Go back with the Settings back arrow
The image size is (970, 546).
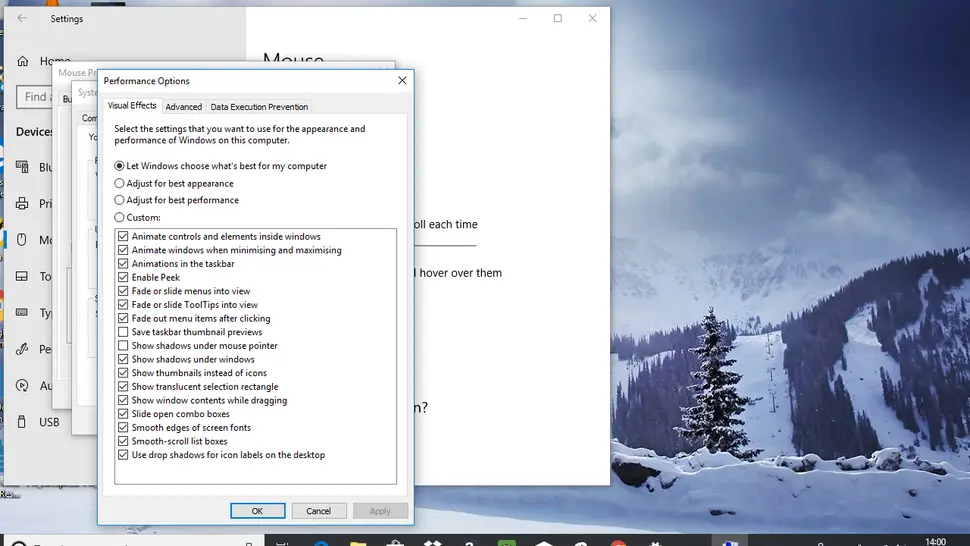[22, 18]
